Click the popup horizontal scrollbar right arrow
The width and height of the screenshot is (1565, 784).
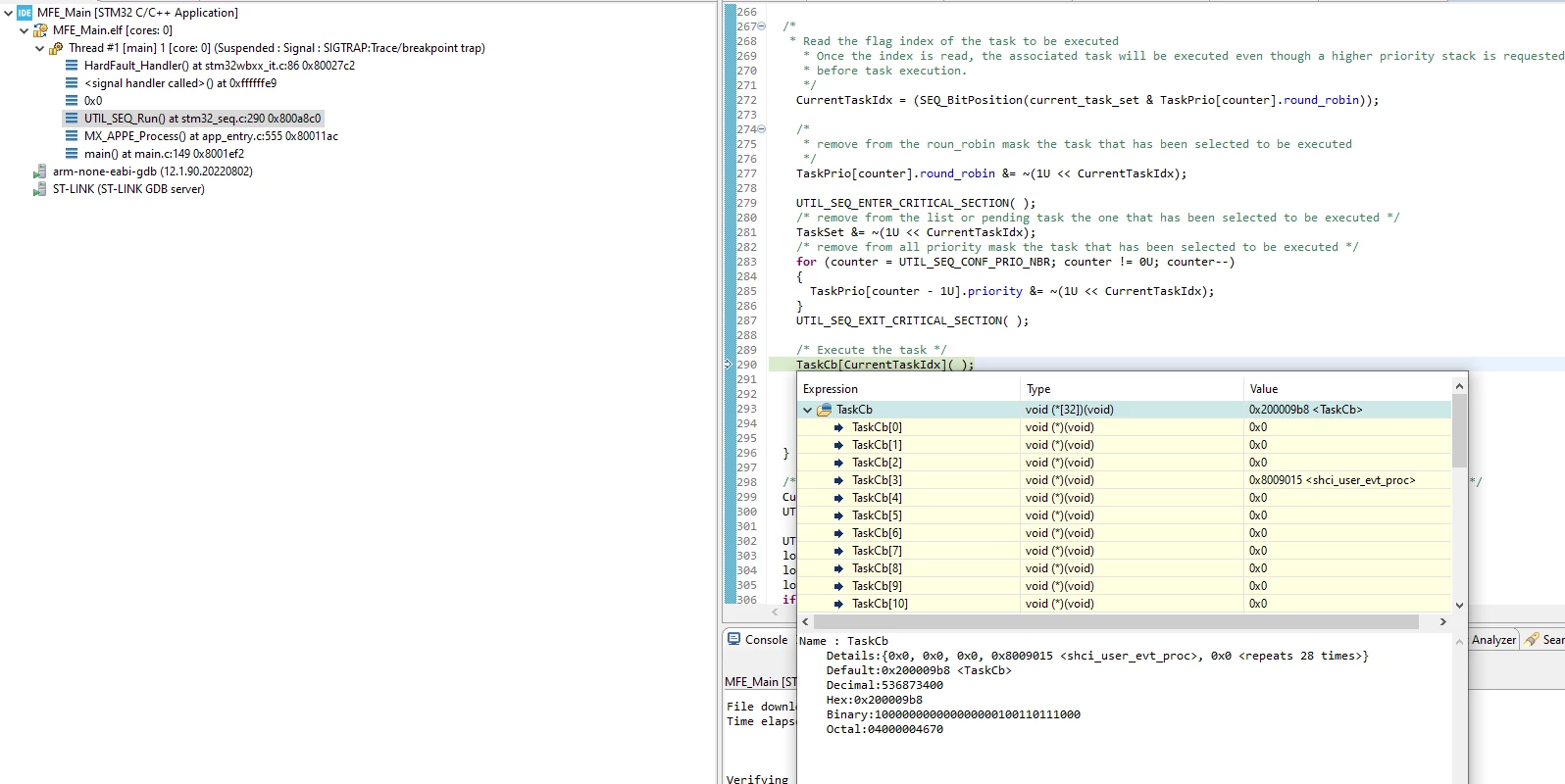pyautogui.click(x=1442, y=621)
